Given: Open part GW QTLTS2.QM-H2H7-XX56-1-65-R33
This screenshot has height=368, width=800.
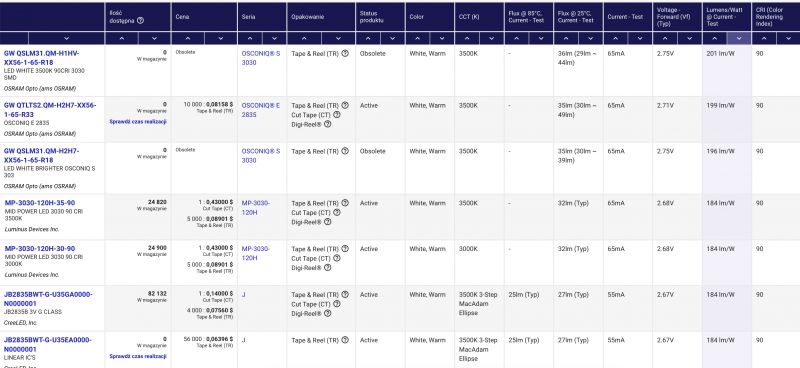Looking at the screenshot, I should 50,110.
